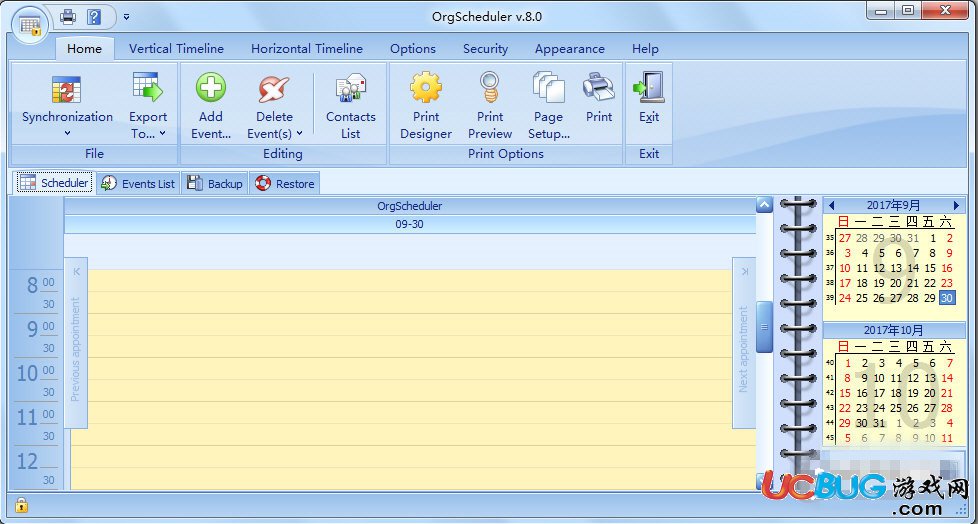The width and height of the screenshot is (978, 524).
Task: Click the Export To icon
Action: pyautogui.click(x=148, y=88)
